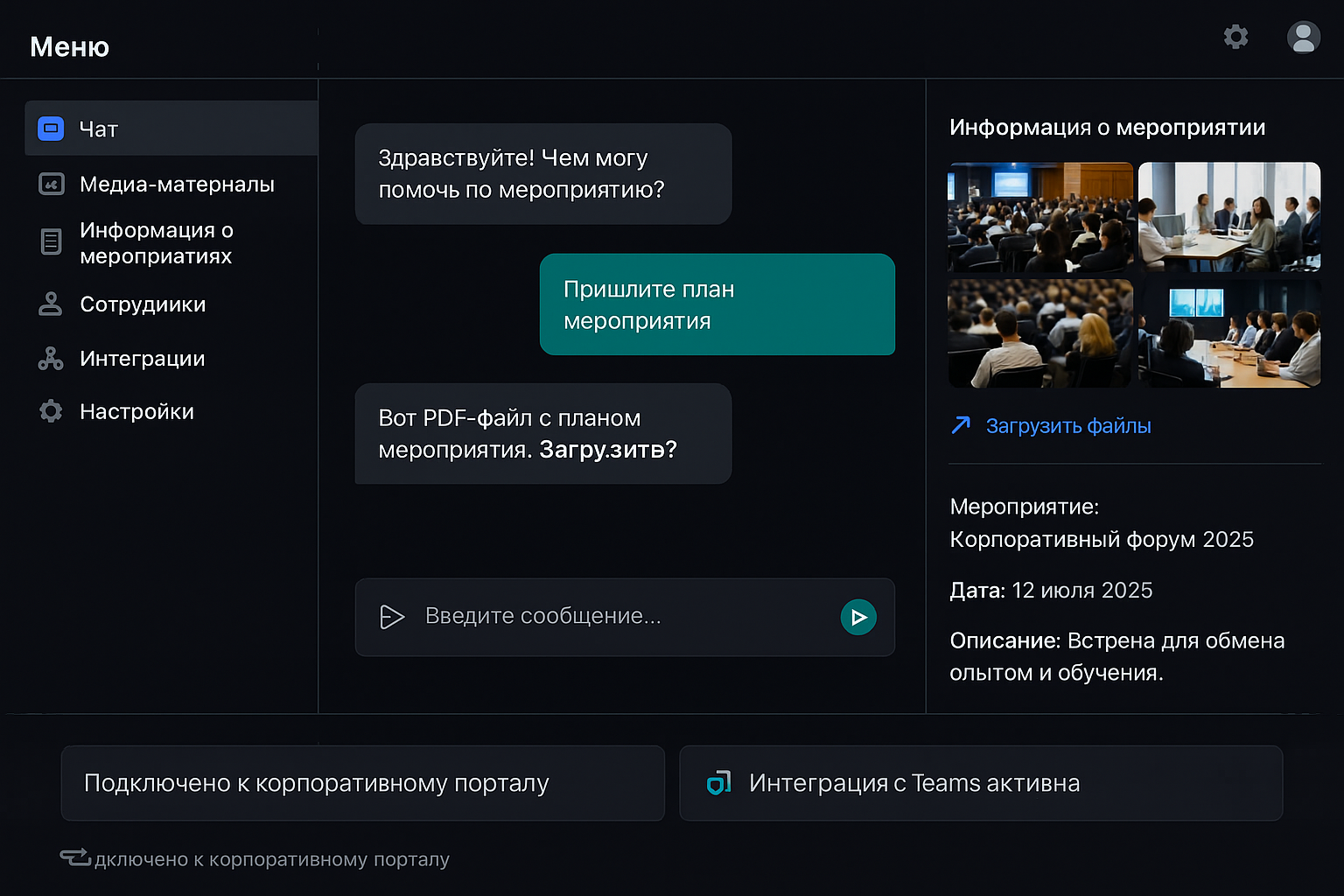Click the Интеграция с Teams активна button
1344x896 pixels.
tap(980, 783)
